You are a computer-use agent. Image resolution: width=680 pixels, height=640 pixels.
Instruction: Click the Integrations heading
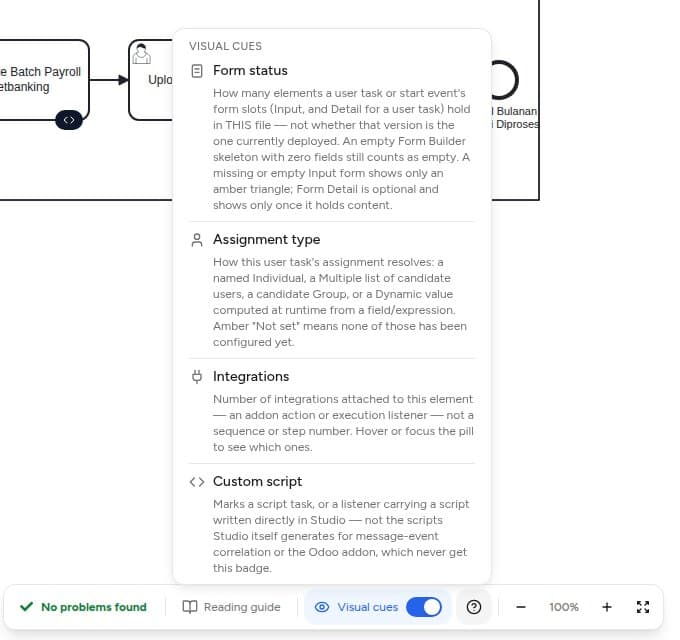coord(251,377)
